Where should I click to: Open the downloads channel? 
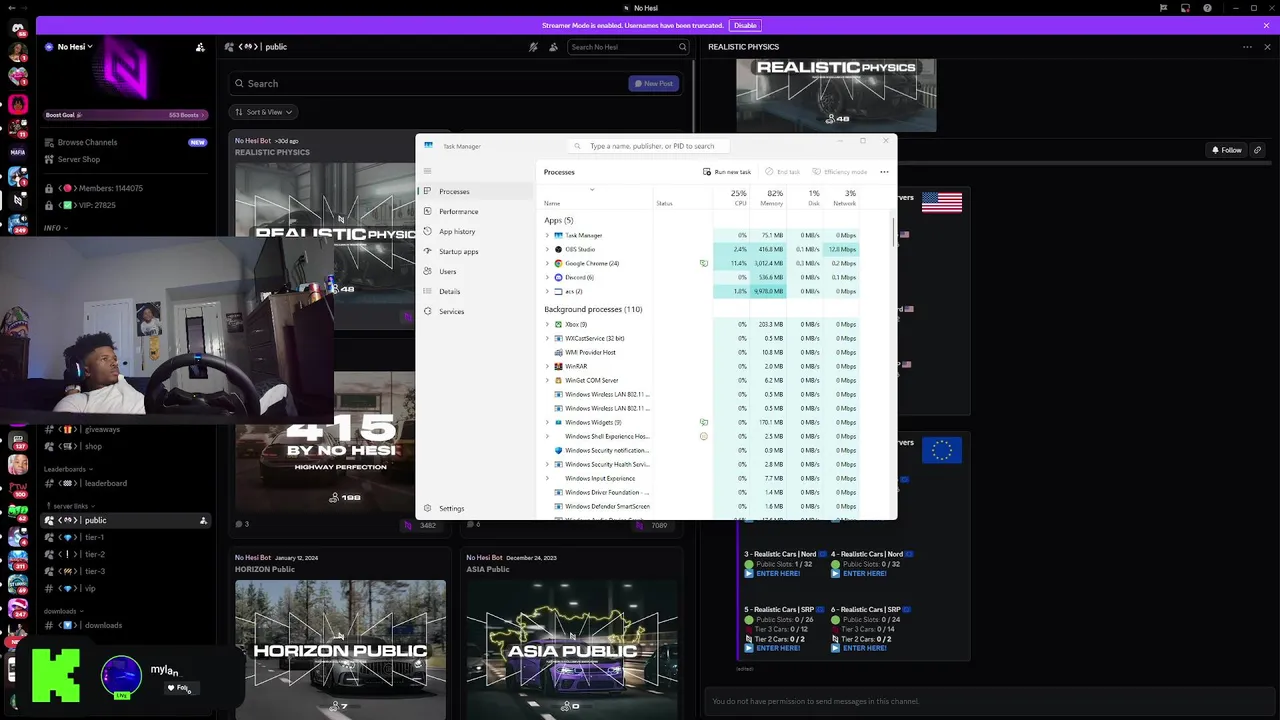pos(125,625)
